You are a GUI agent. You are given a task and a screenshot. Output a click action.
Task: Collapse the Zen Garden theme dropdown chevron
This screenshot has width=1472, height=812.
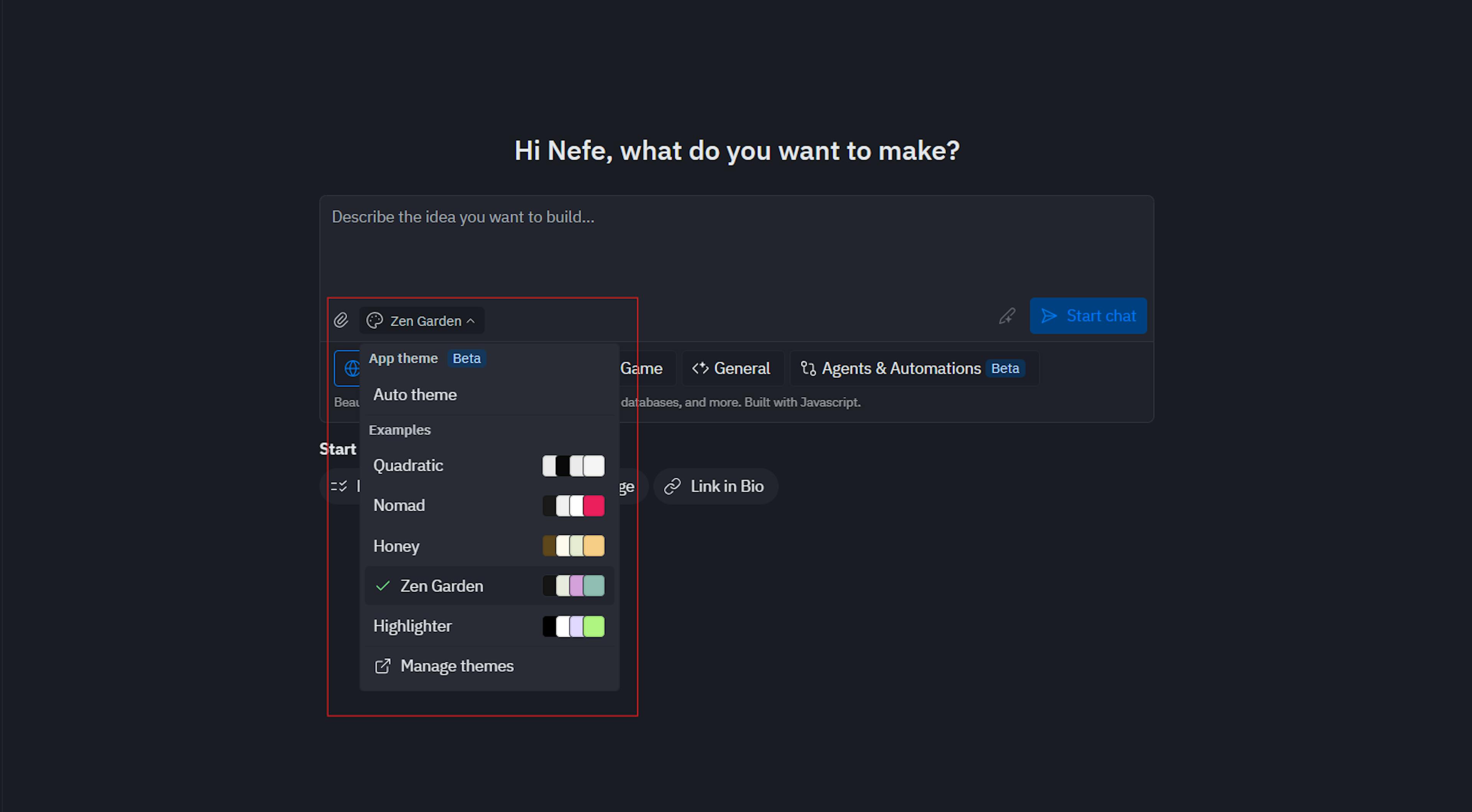pos(471,321)
